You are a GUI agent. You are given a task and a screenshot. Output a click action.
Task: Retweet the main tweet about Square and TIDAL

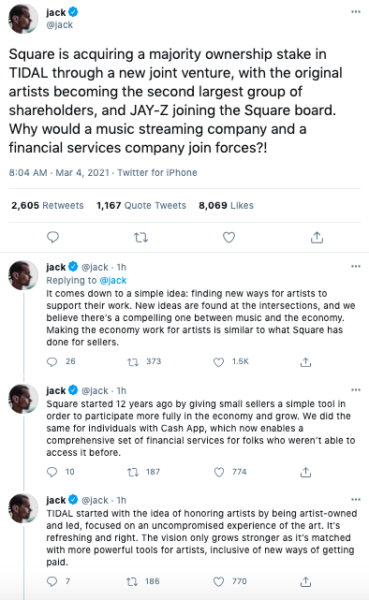pos(141,238)
